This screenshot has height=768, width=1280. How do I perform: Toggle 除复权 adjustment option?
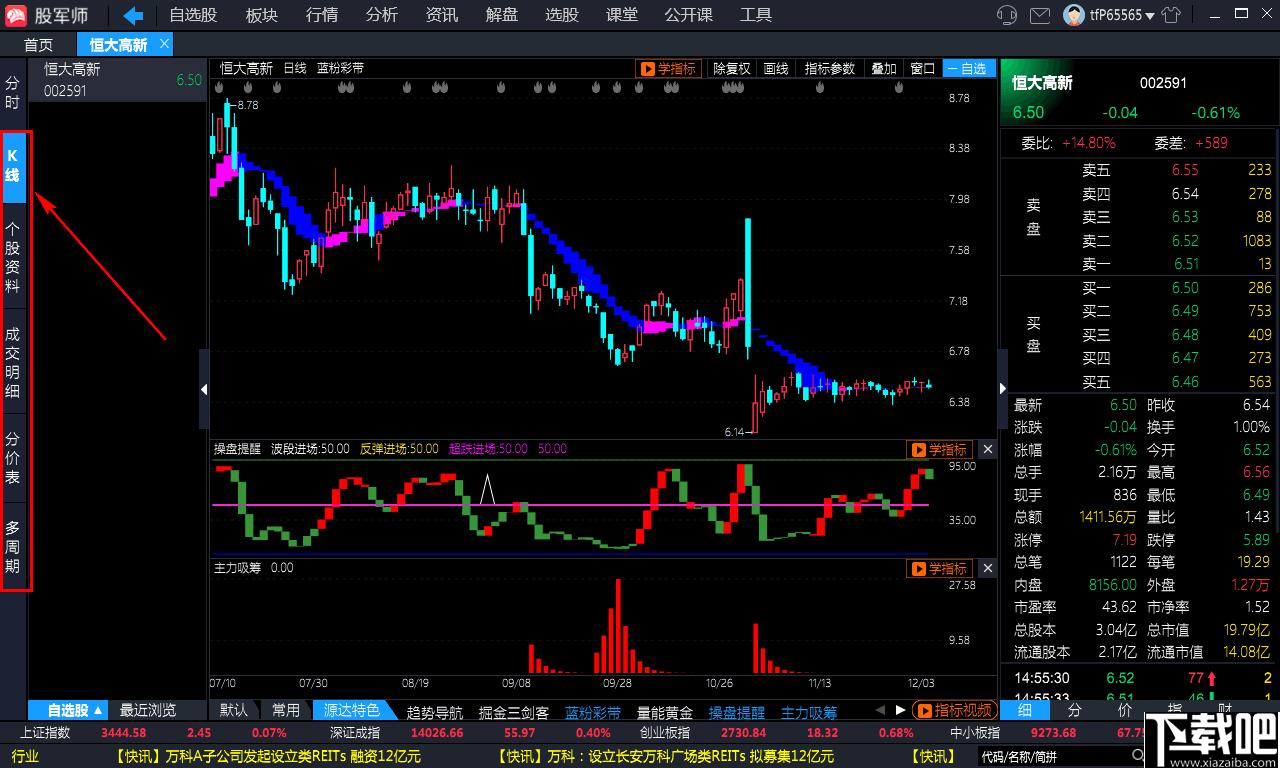[x=731, y=68]
